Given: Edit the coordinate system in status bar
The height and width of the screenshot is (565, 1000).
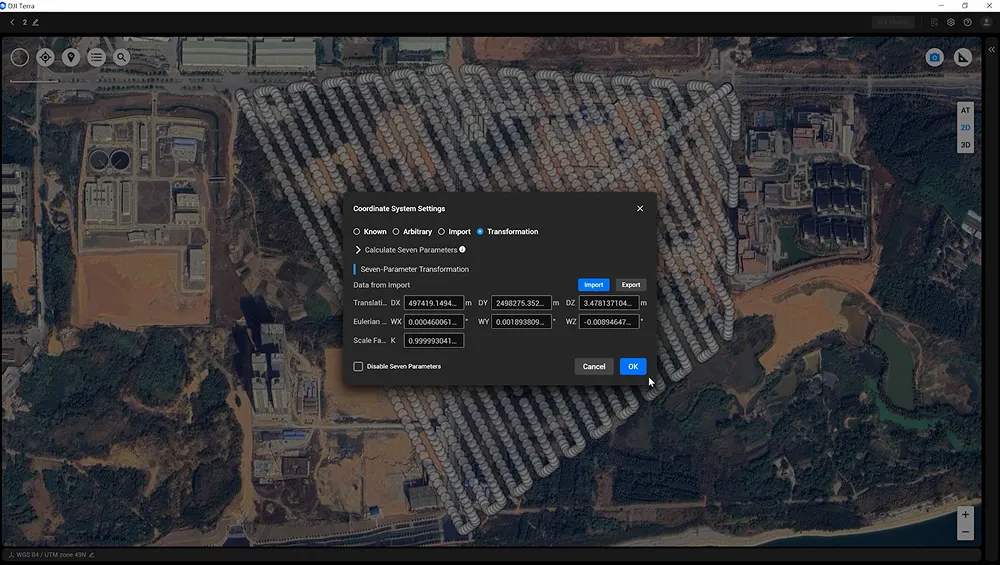Looking at the screenshot, I should (x=91, y=554).
